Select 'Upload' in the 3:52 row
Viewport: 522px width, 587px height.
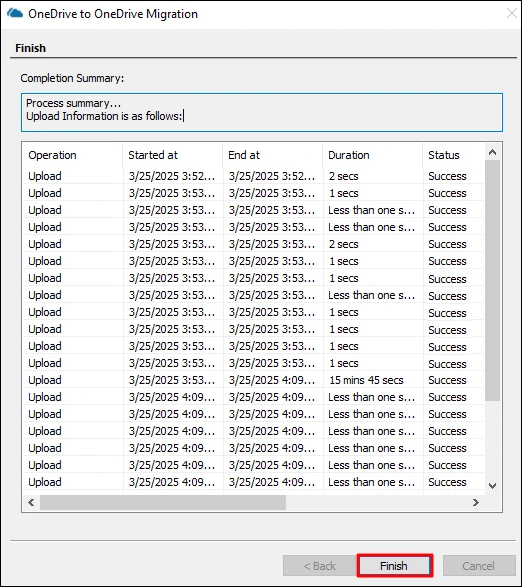tap(45, 176)
